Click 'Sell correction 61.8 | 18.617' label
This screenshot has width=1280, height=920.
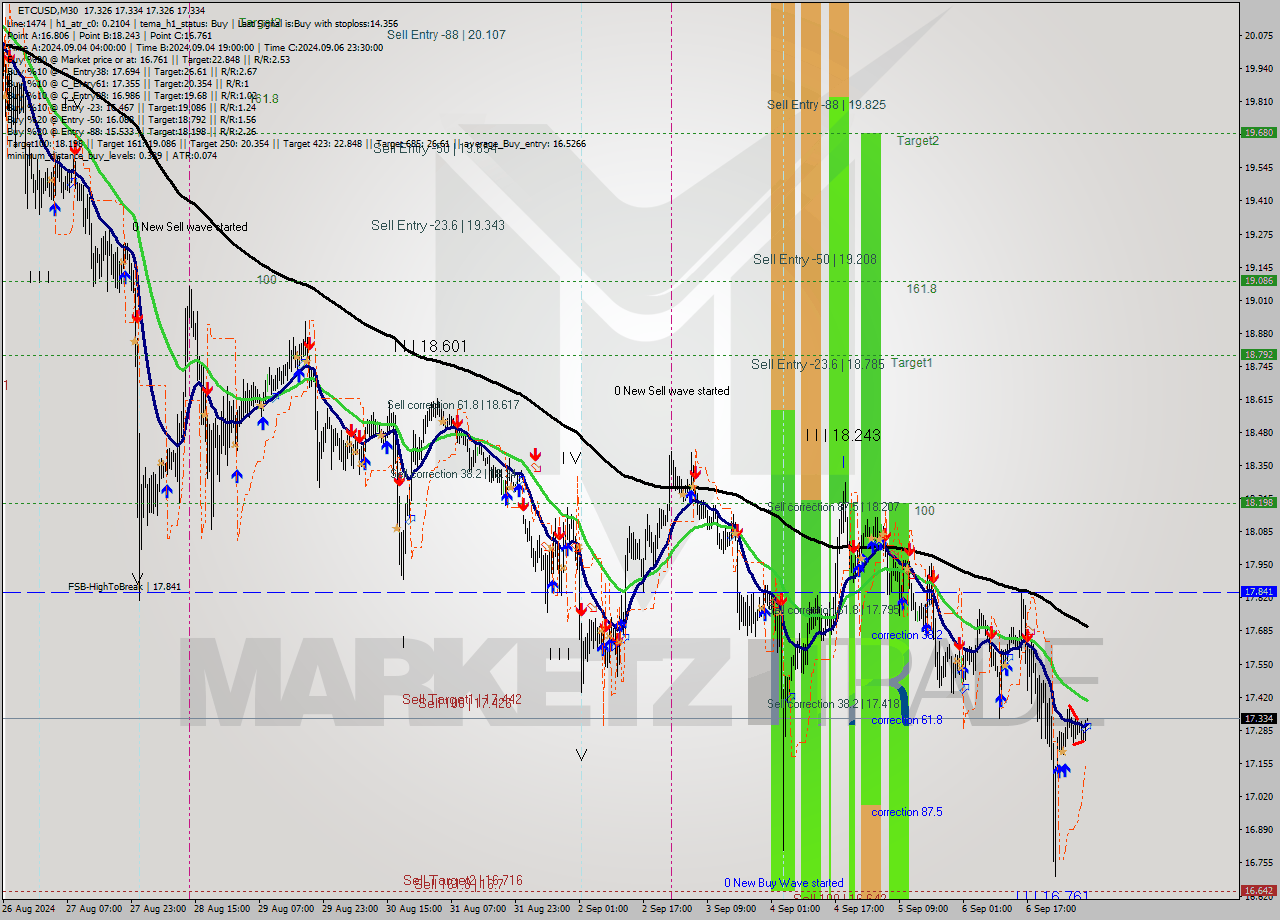[453, 405]
